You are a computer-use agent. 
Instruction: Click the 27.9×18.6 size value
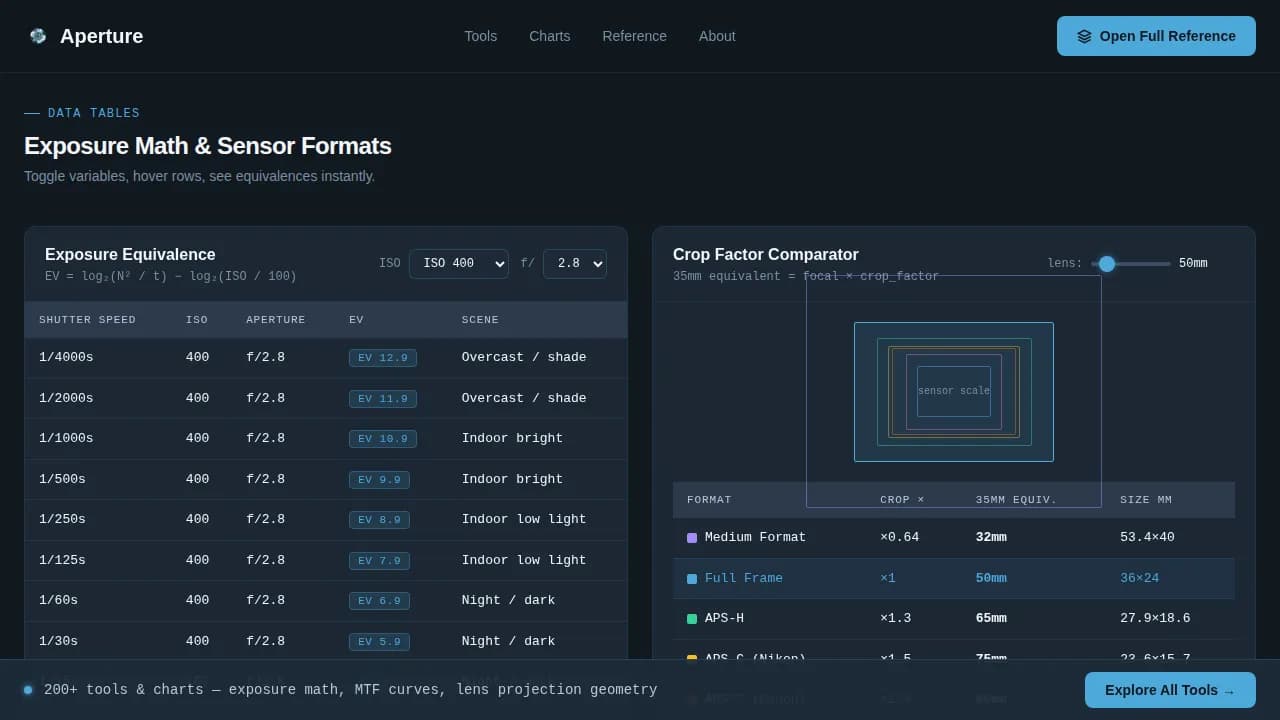[1155, 618]
